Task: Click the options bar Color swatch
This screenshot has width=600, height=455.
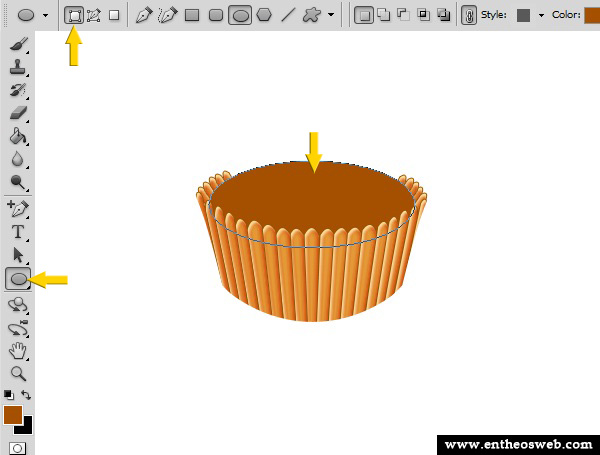Action: (x=591, y=15)
